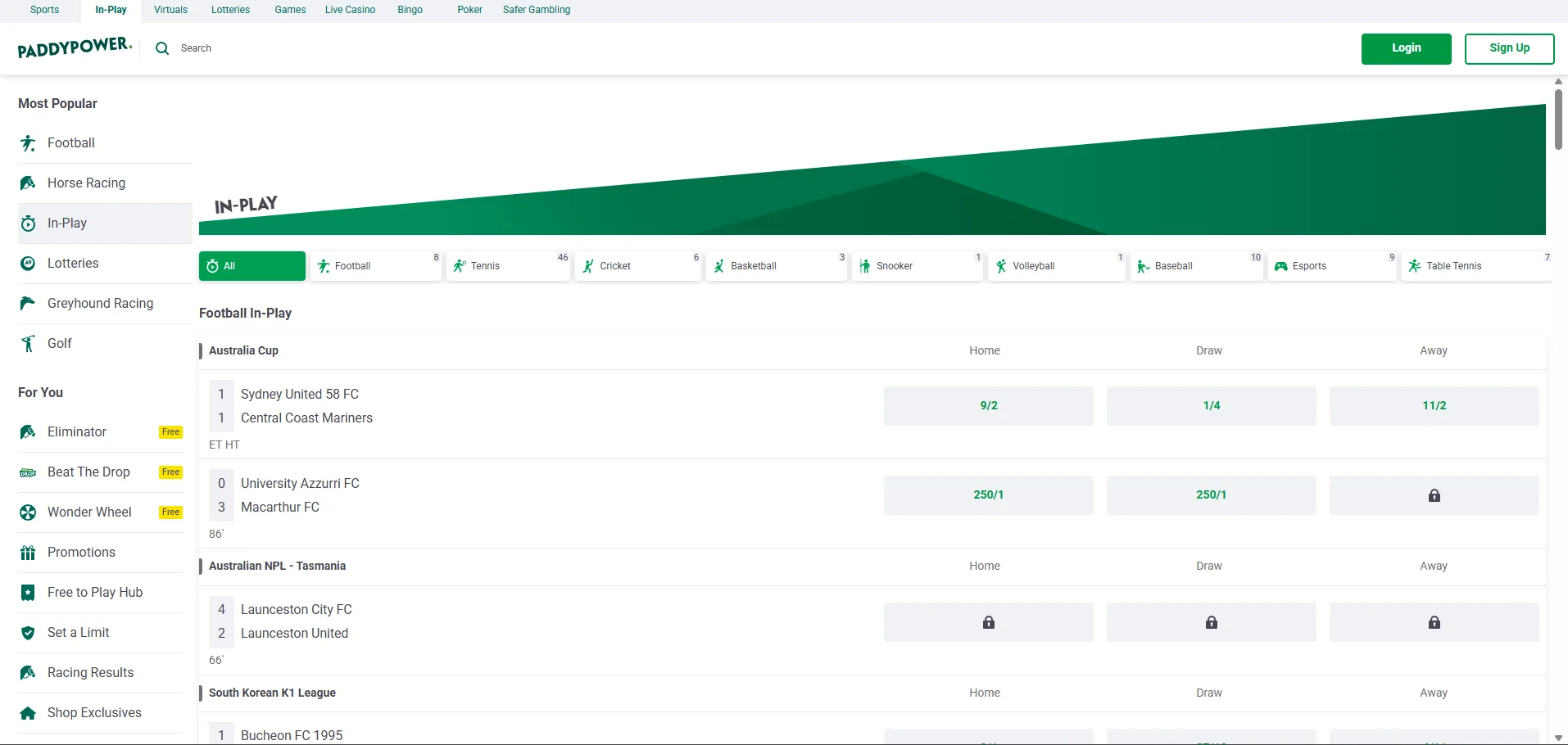Select 11/2 odds for Central Coast Mariners
The width and height of the screenshot is (1568, 745).
point(1434,406)
